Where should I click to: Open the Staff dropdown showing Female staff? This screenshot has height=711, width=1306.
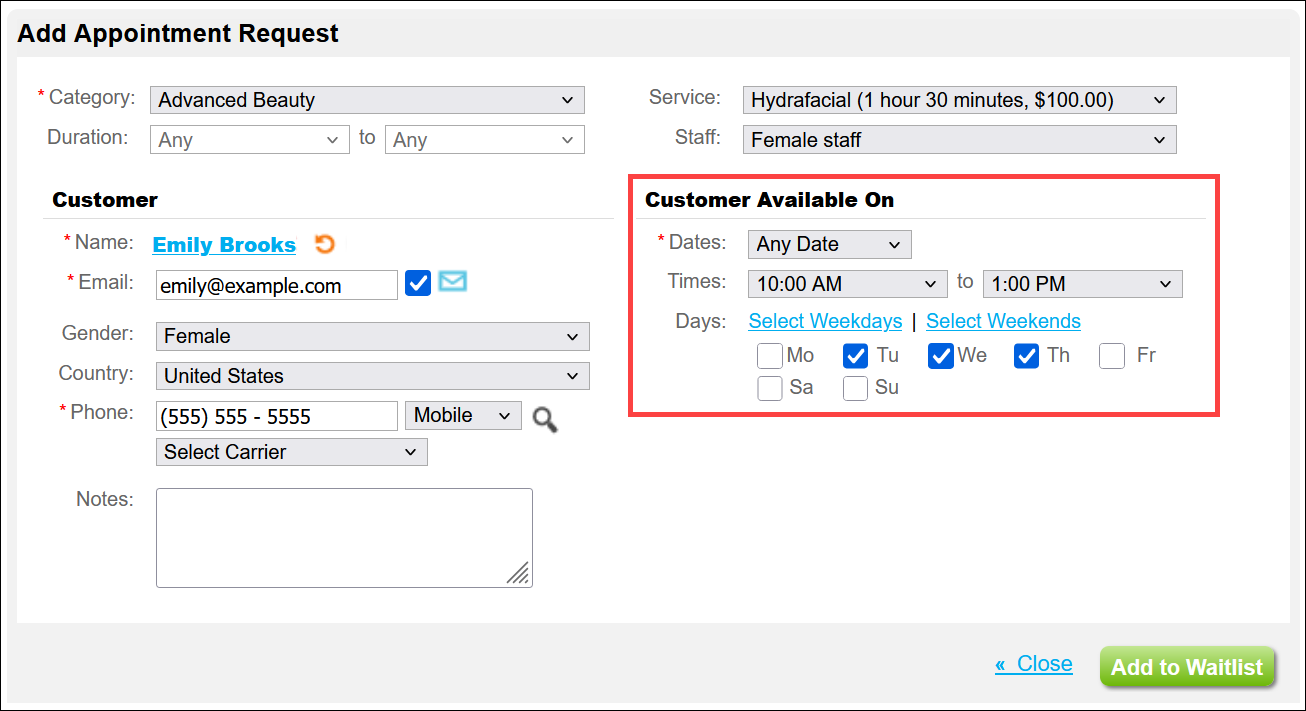(x=959, y=140)
